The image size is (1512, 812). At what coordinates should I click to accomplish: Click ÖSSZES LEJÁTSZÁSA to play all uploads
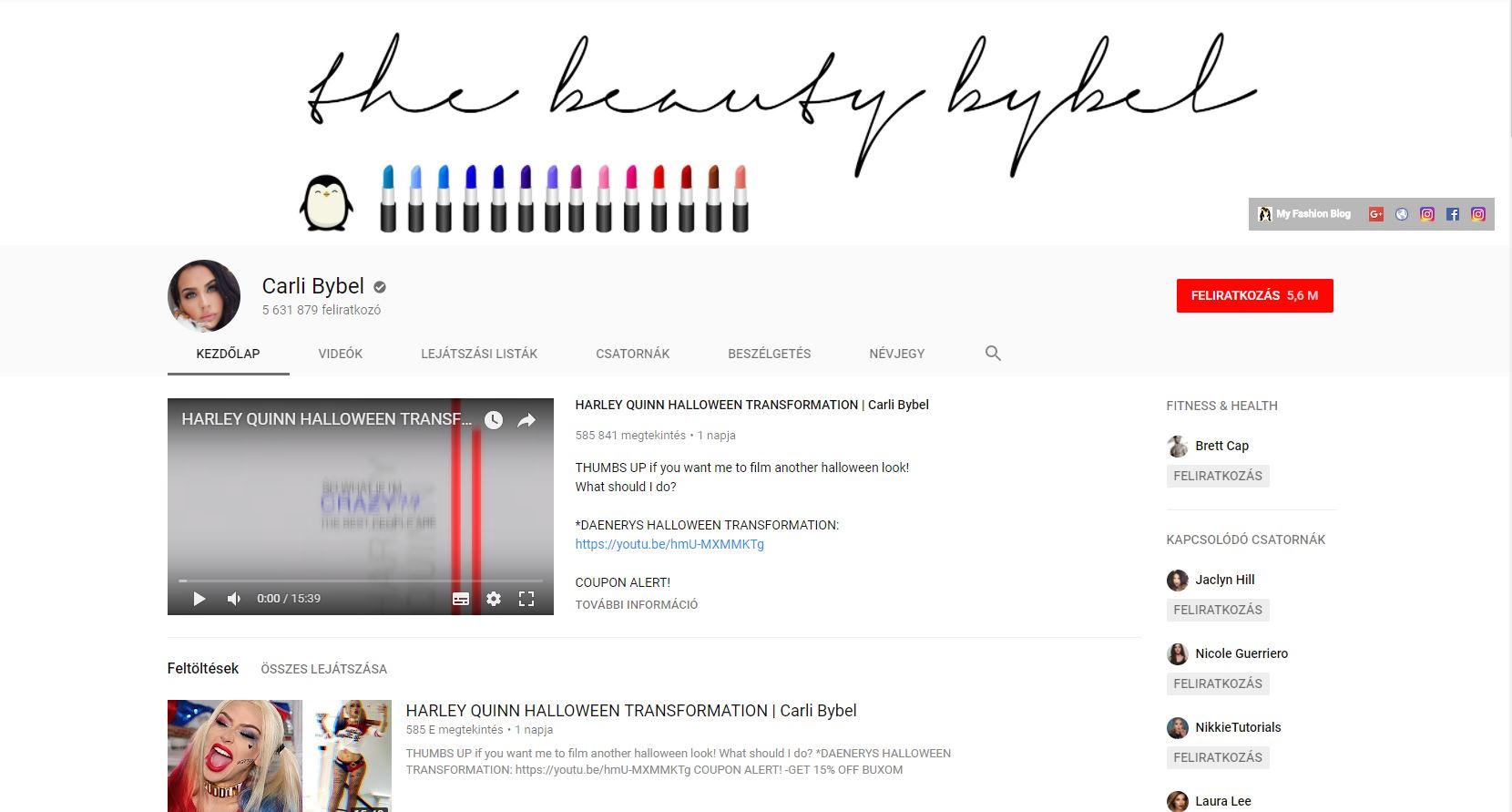click(323, 669)
